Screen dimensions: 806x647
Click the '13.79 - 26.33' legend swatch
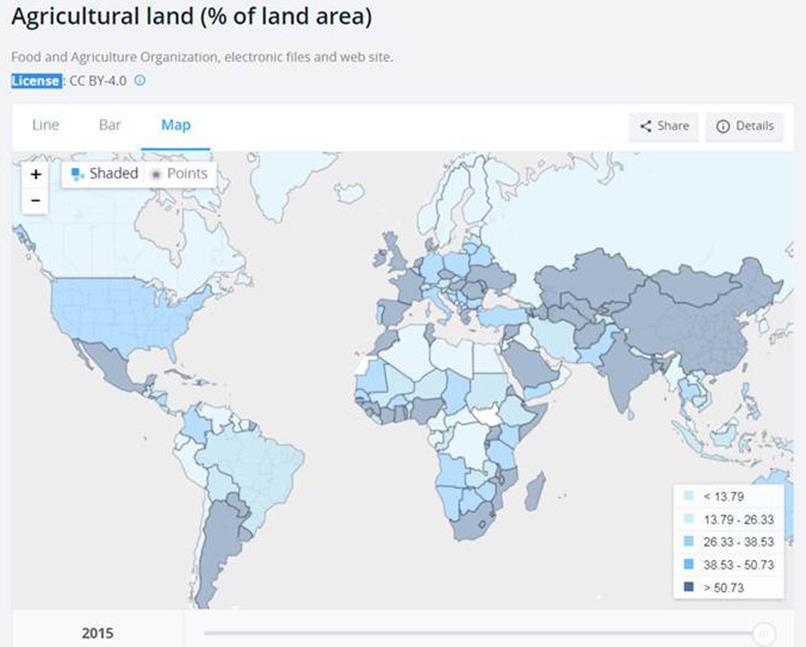(x=688, y=519)
